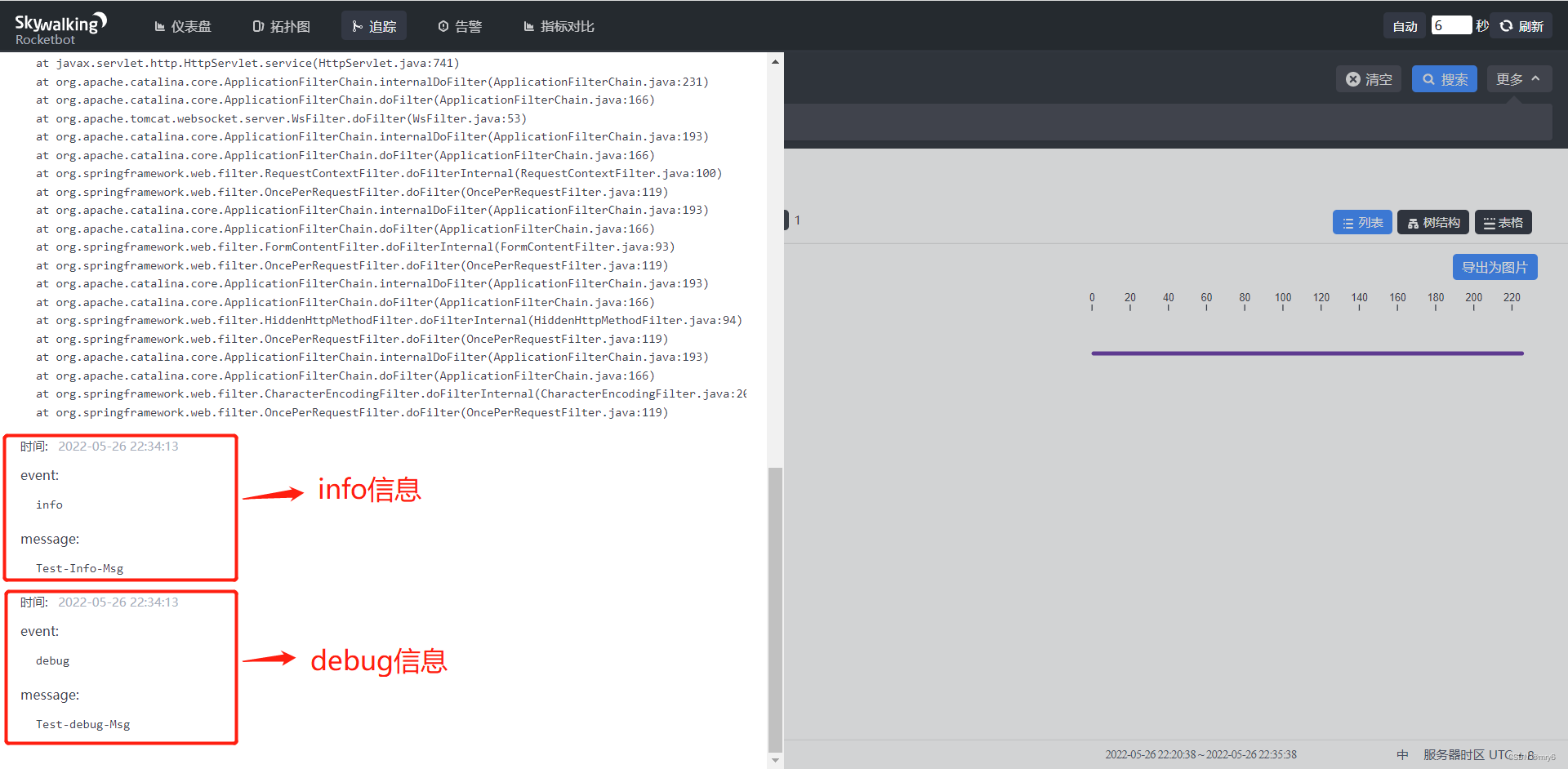Click the purple trace span bar
This screenshot has width=1568, height=769.
click(1307, 353)
